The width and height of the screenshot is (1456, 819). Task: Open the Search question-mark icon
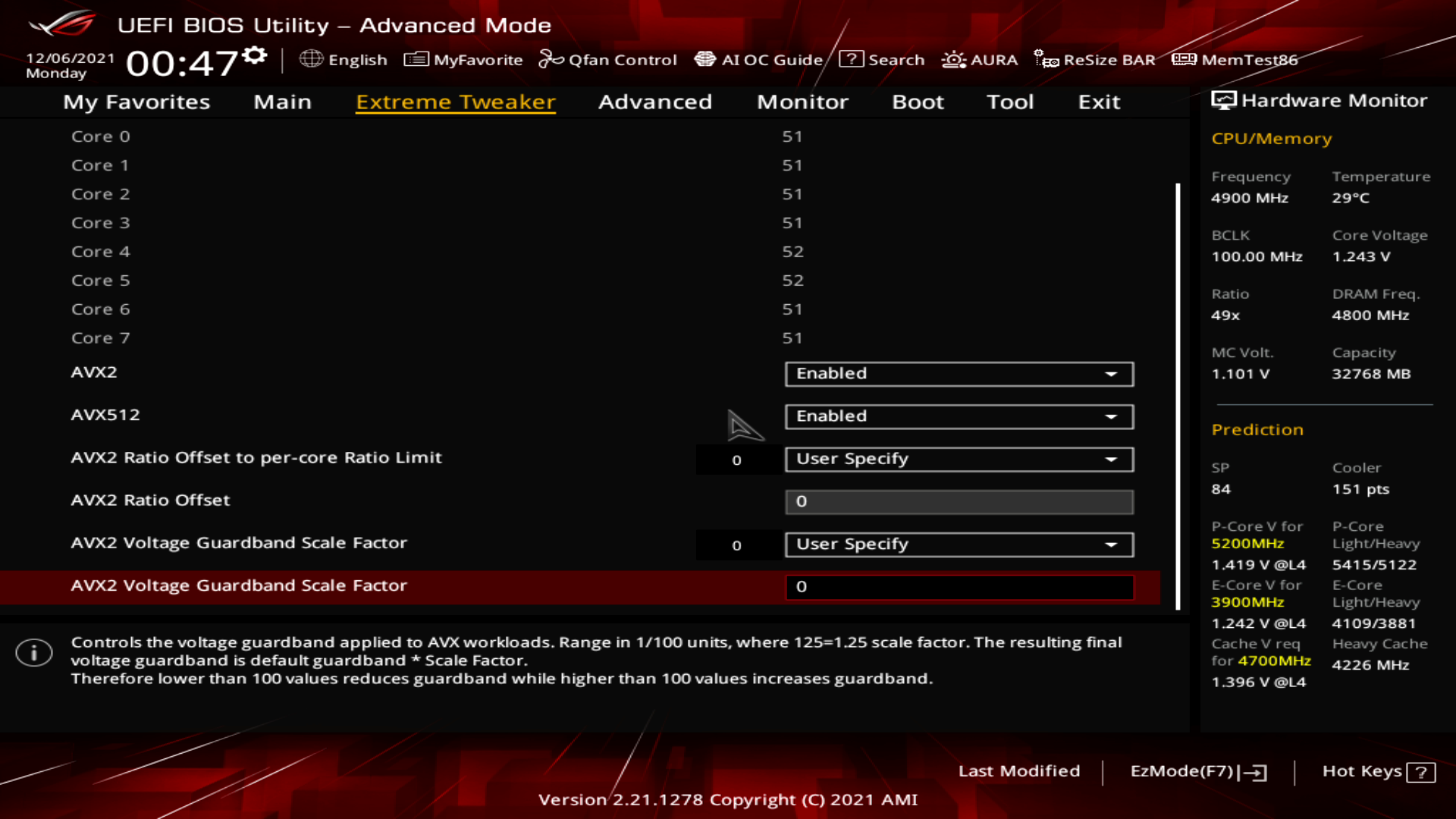tap(851, 59)
